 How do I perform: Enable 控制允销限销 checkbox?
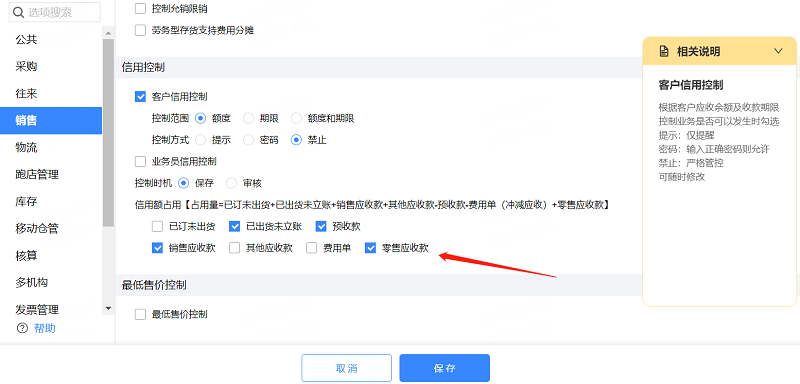140,8
